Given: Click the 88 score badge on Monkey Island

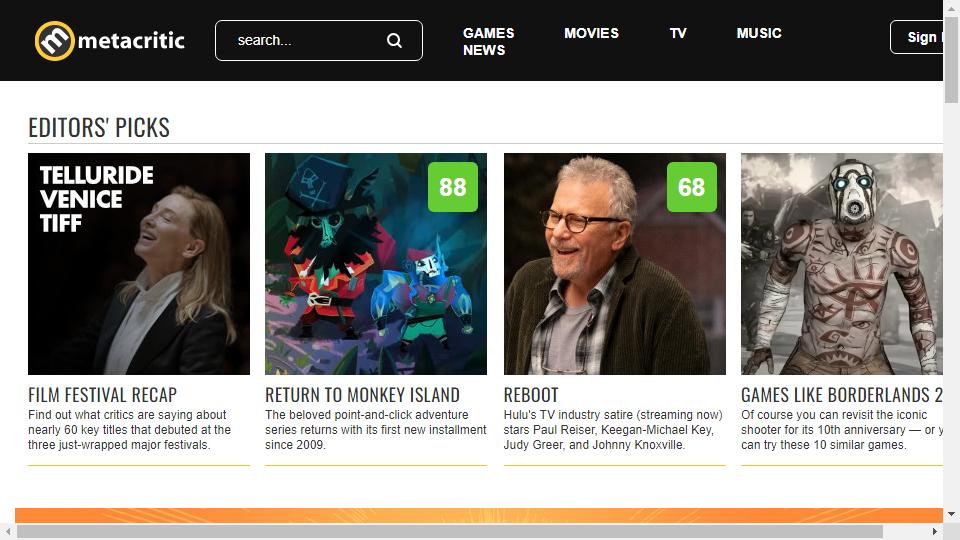Looking at the screenshot, I should click(x=452, y=187).
